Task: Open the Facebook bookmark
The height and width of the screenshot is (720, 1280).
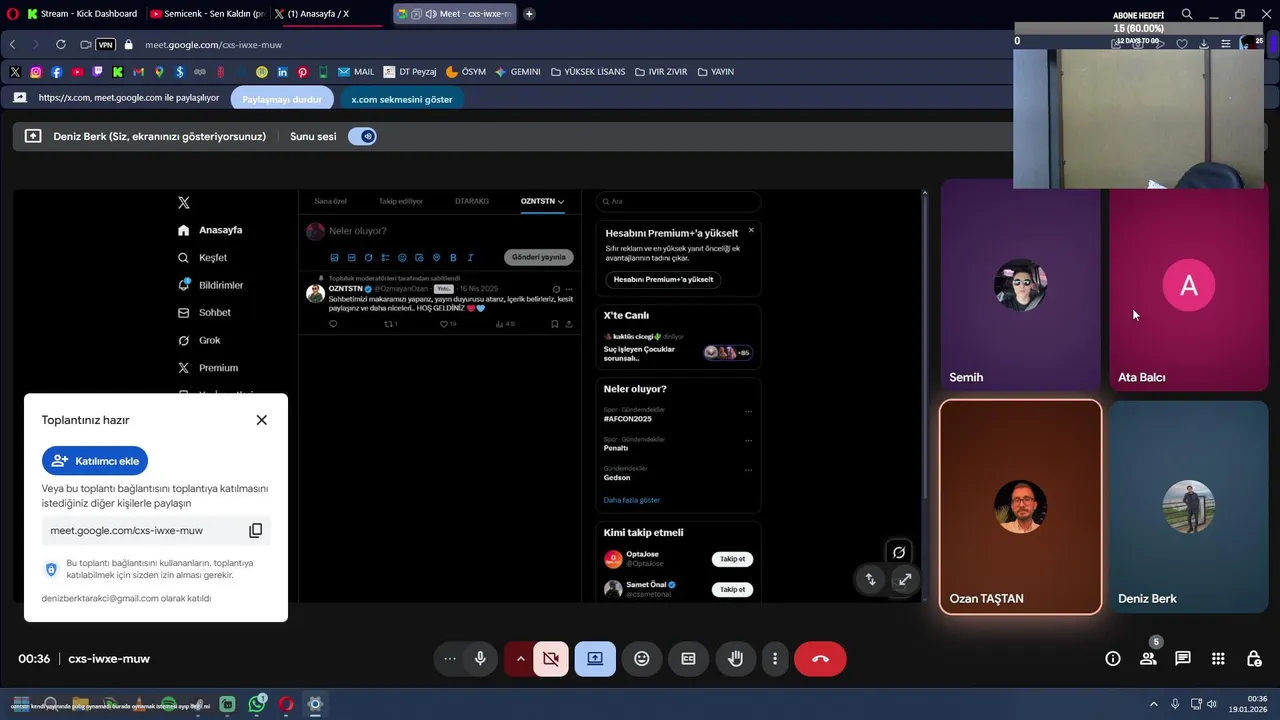Action: click(x=56, y=72)
